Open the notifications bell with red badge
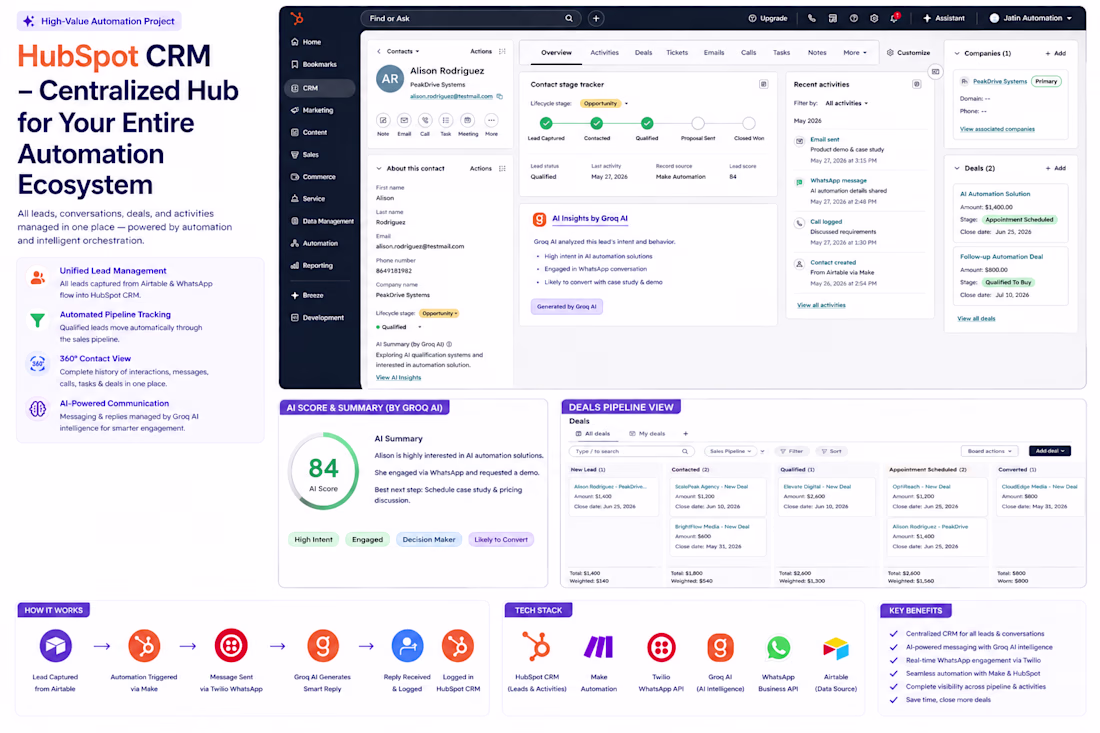Image resolution: width=1100 pixels, height=733 pixels. point(894,18)
